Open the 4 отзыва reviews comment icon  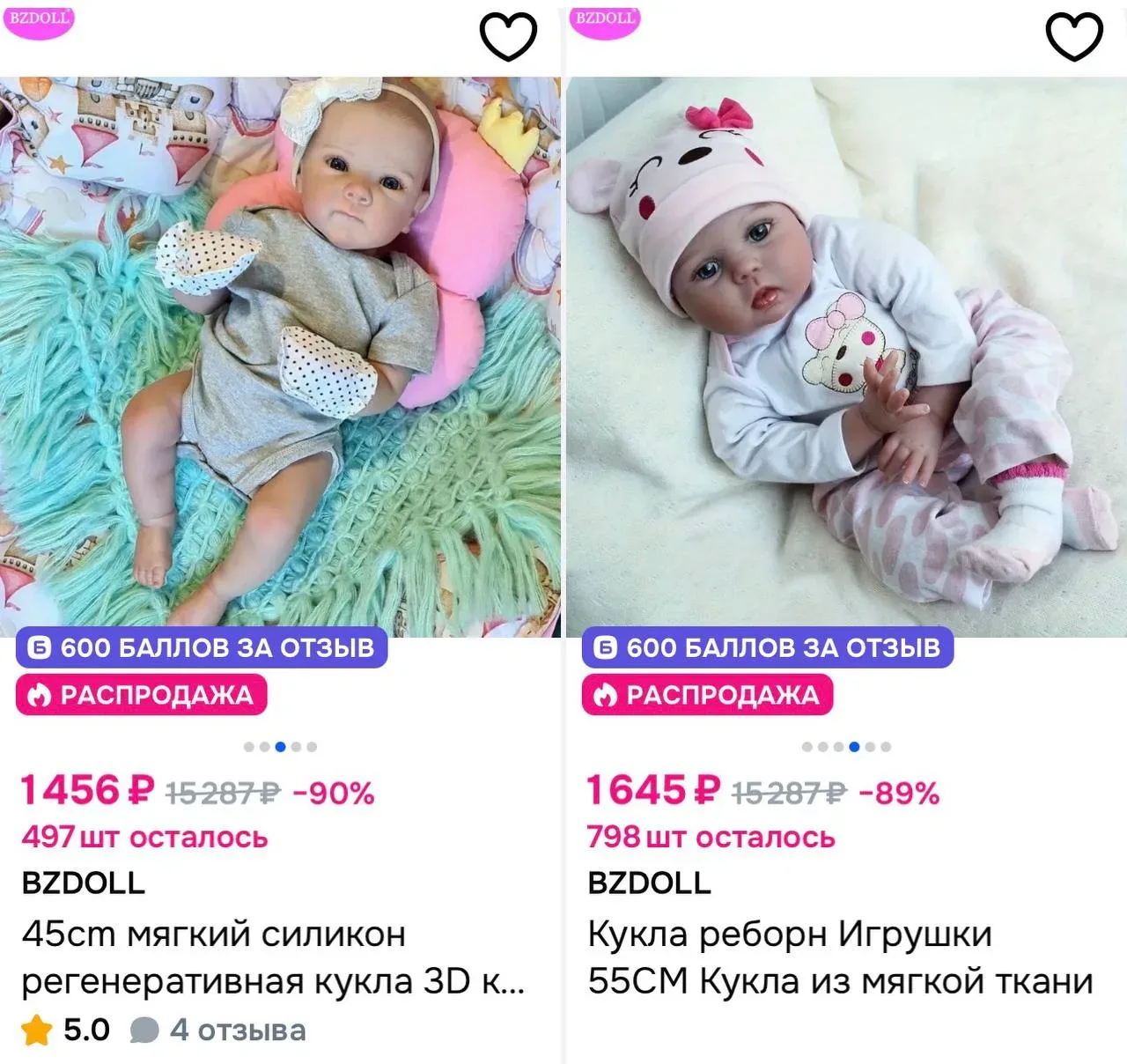point(144,1031)
